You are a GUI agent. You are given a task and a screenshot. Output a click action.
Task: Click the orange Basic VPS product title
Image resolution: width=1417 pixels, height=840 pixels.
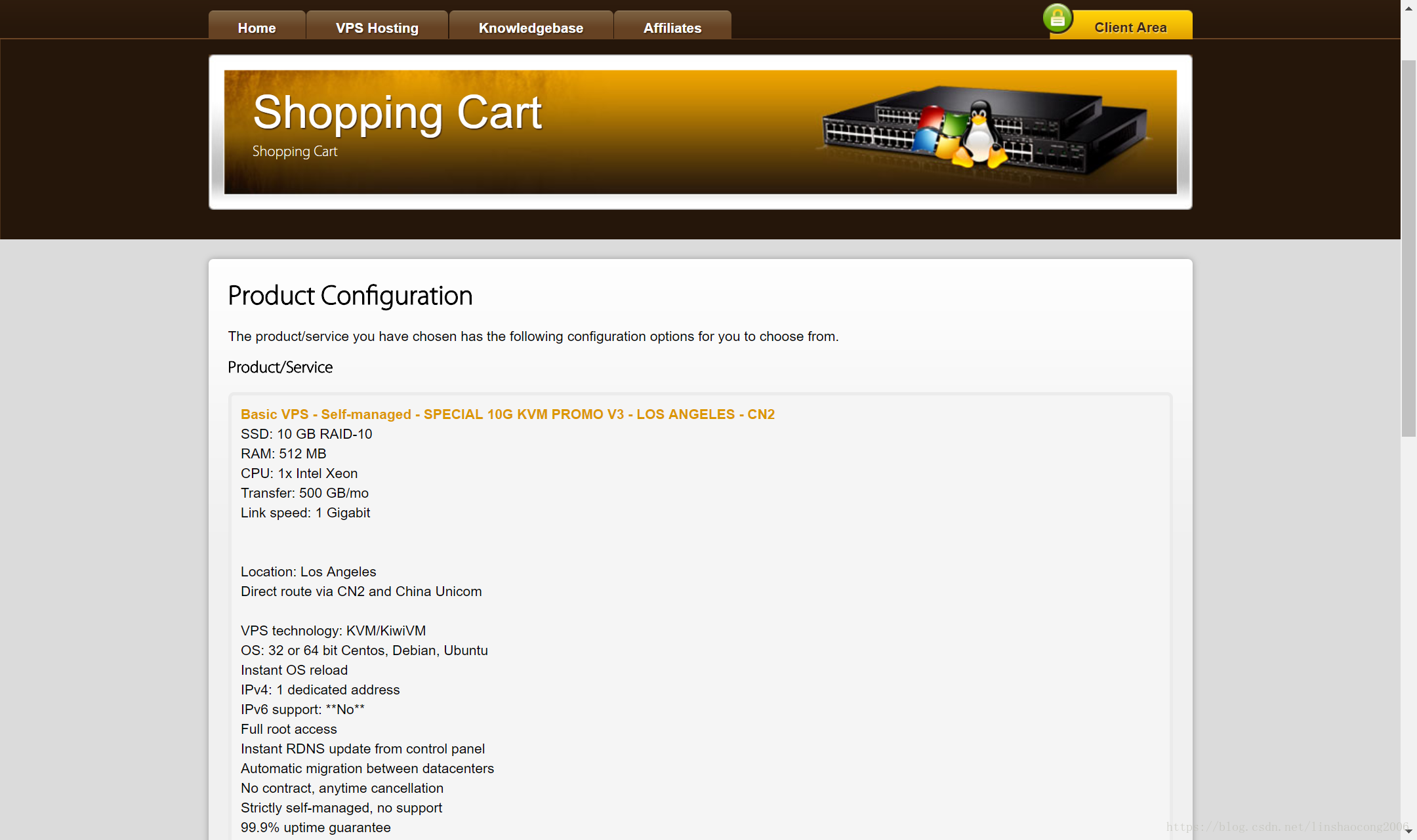click(507, 414)
